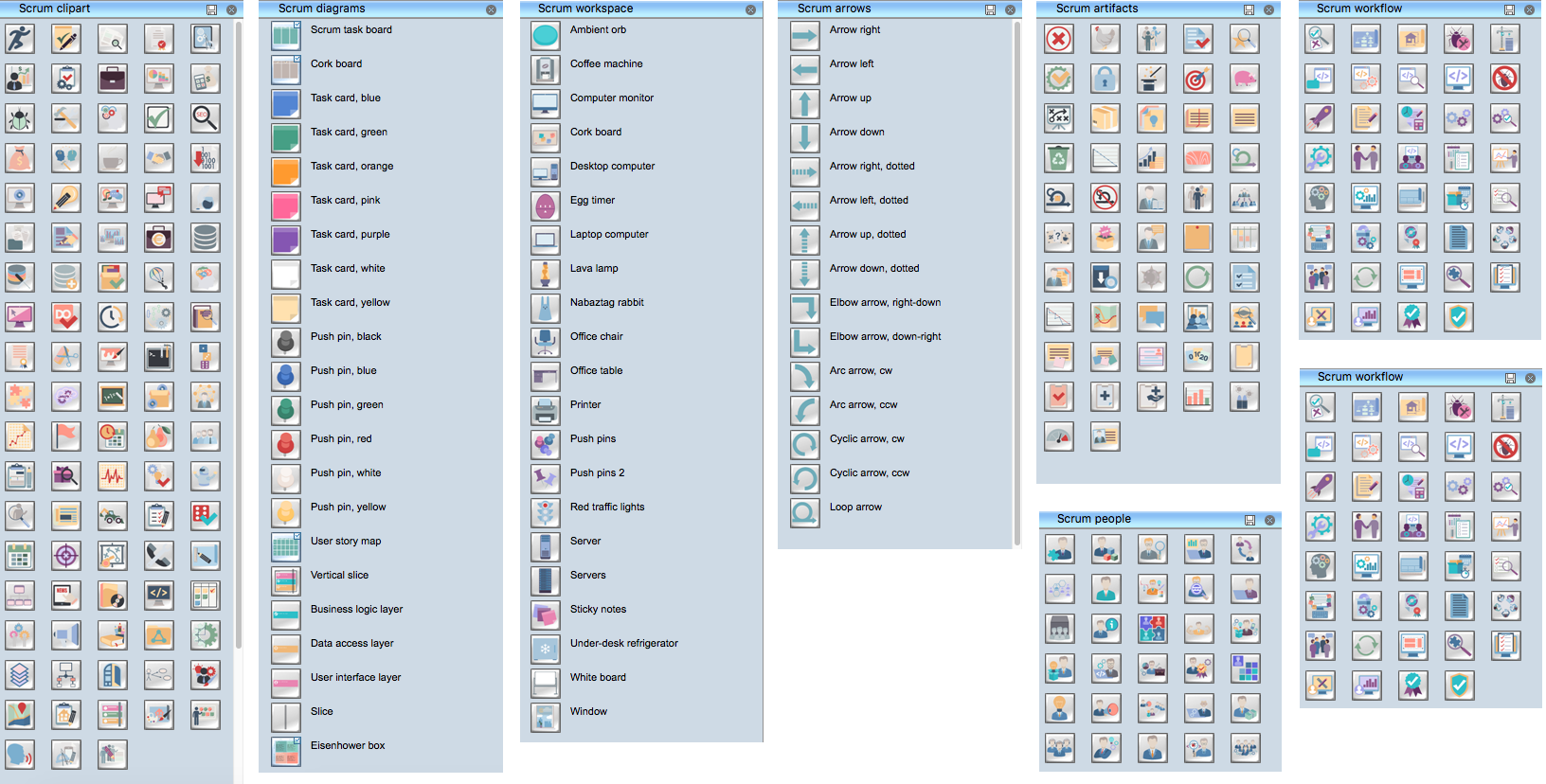Save the Scrum clipart library
Viewport: 1546px width, 784px height.
tap(211, 9)
